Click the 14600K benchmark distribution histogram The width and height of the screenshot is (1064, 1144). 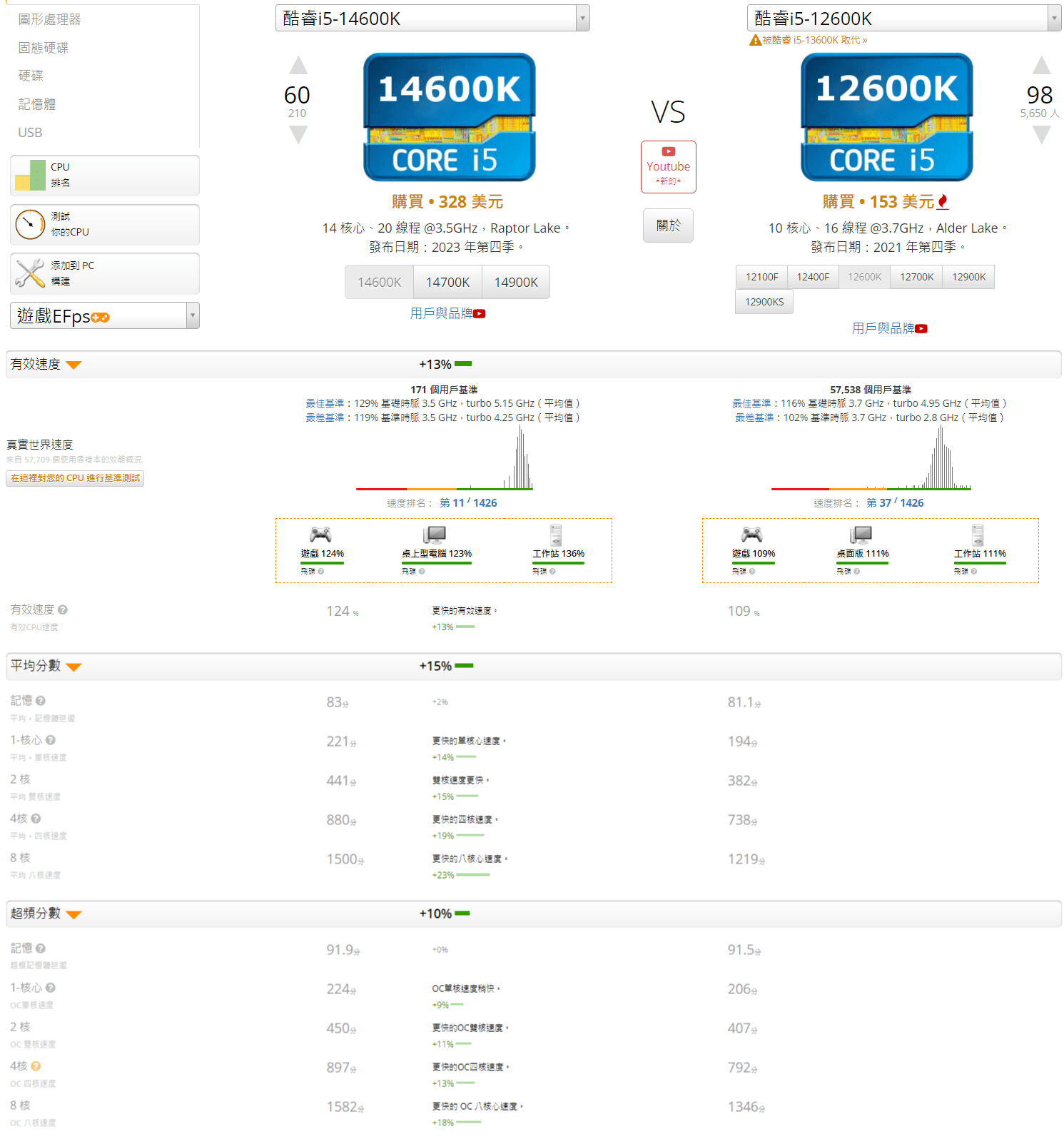445,458
